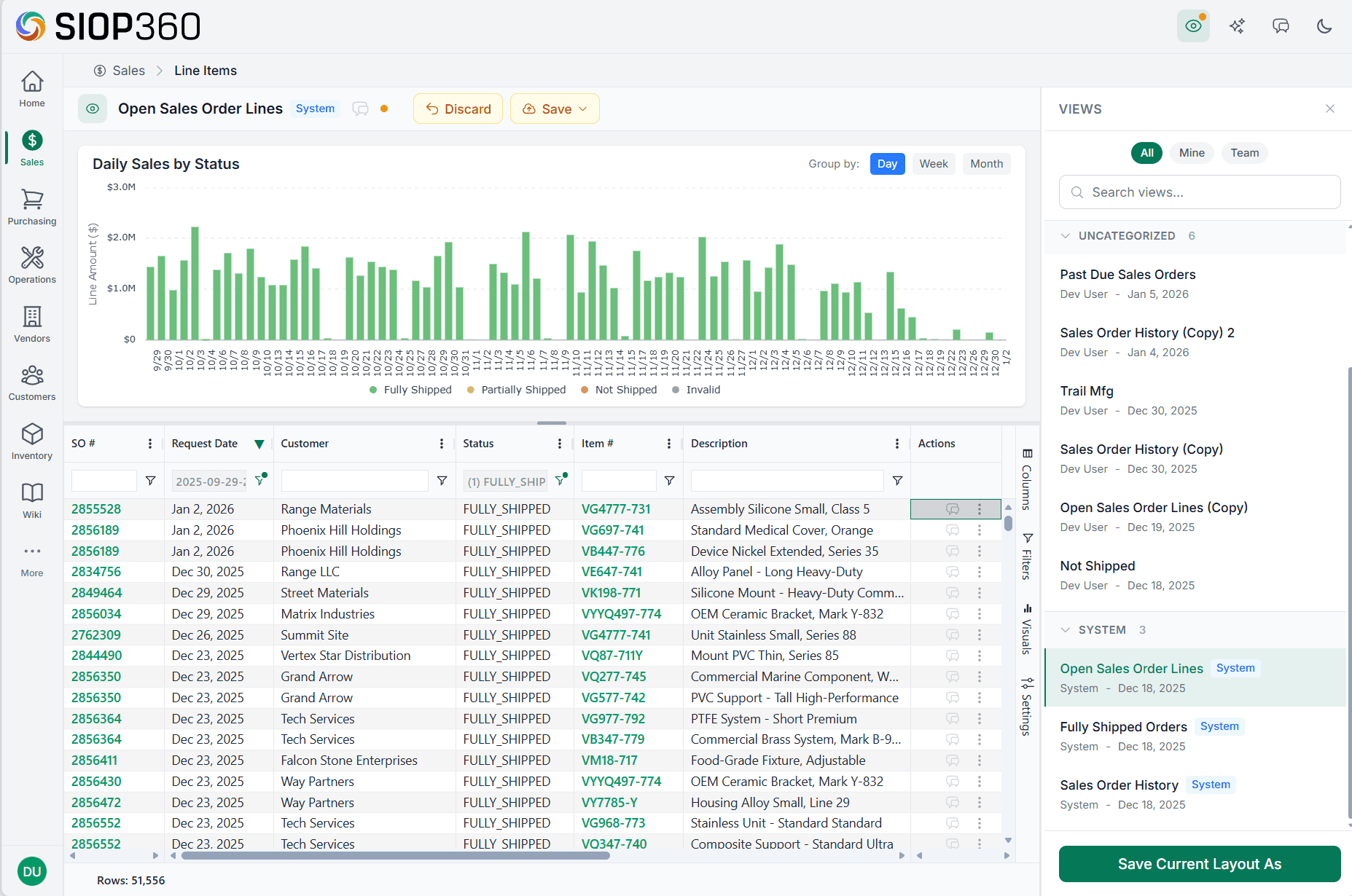Image resolution: width=1352 pixels, height=896 pixels.
Task: Navigate to the Inventory module
Action: point(31,441)
